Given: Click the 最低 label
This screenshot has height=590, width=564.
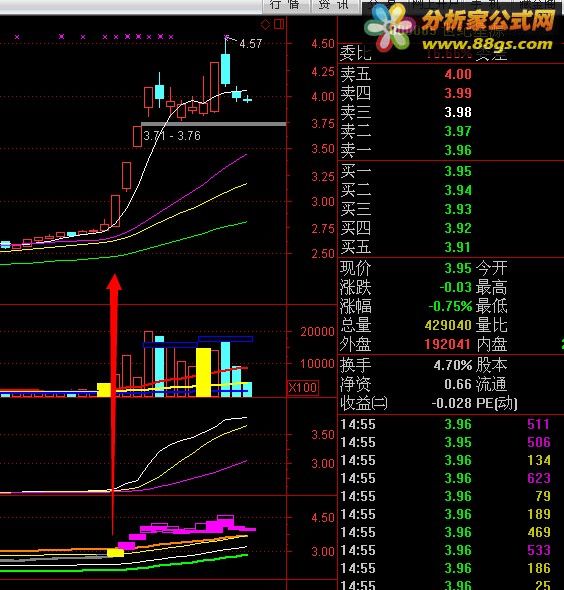Looking at the screenshot, I should (x=491, y=306).
